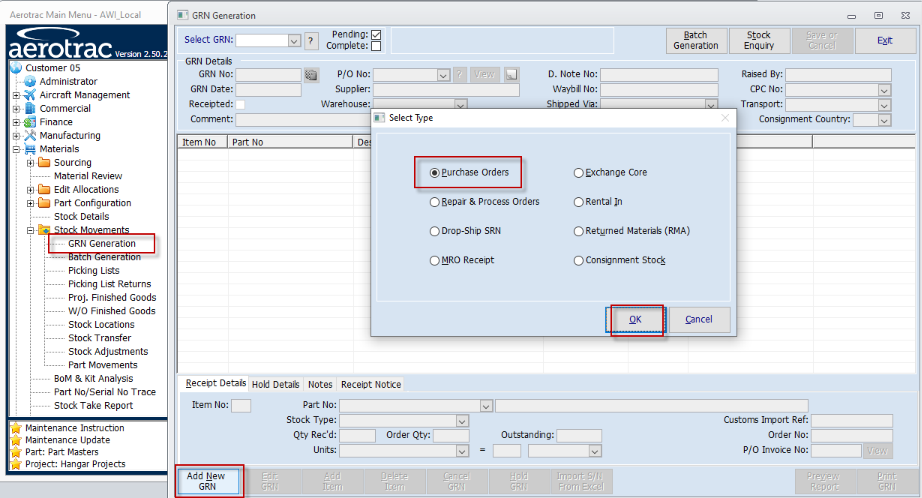
Task: Open the Consignment Country dropdown
Action: tap(884, 120)
